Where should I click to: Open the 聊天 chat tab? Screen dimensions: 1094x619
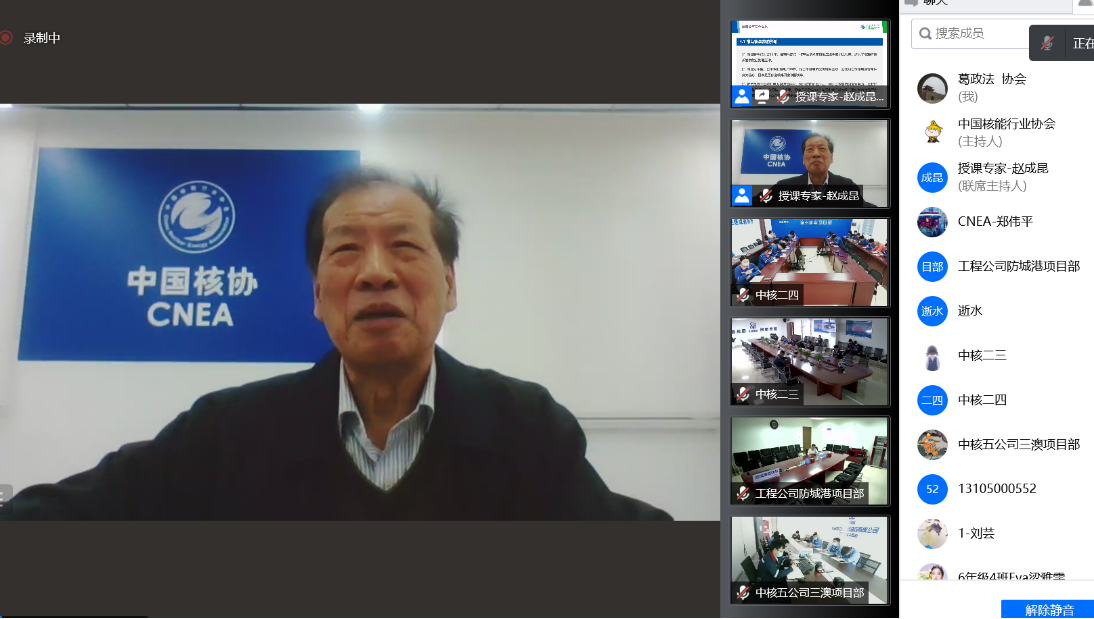(935, 3)
